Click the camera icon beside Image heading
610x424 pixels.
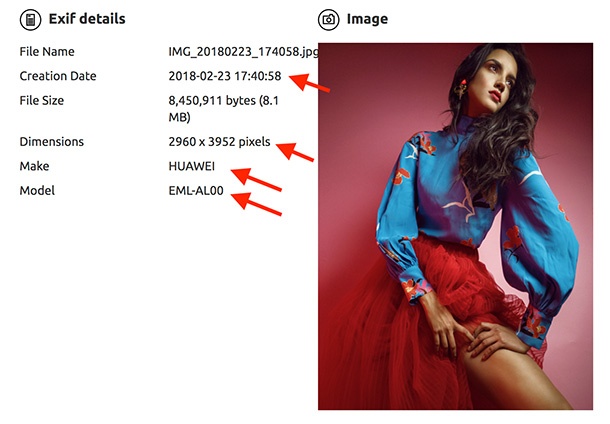[329, 19]
